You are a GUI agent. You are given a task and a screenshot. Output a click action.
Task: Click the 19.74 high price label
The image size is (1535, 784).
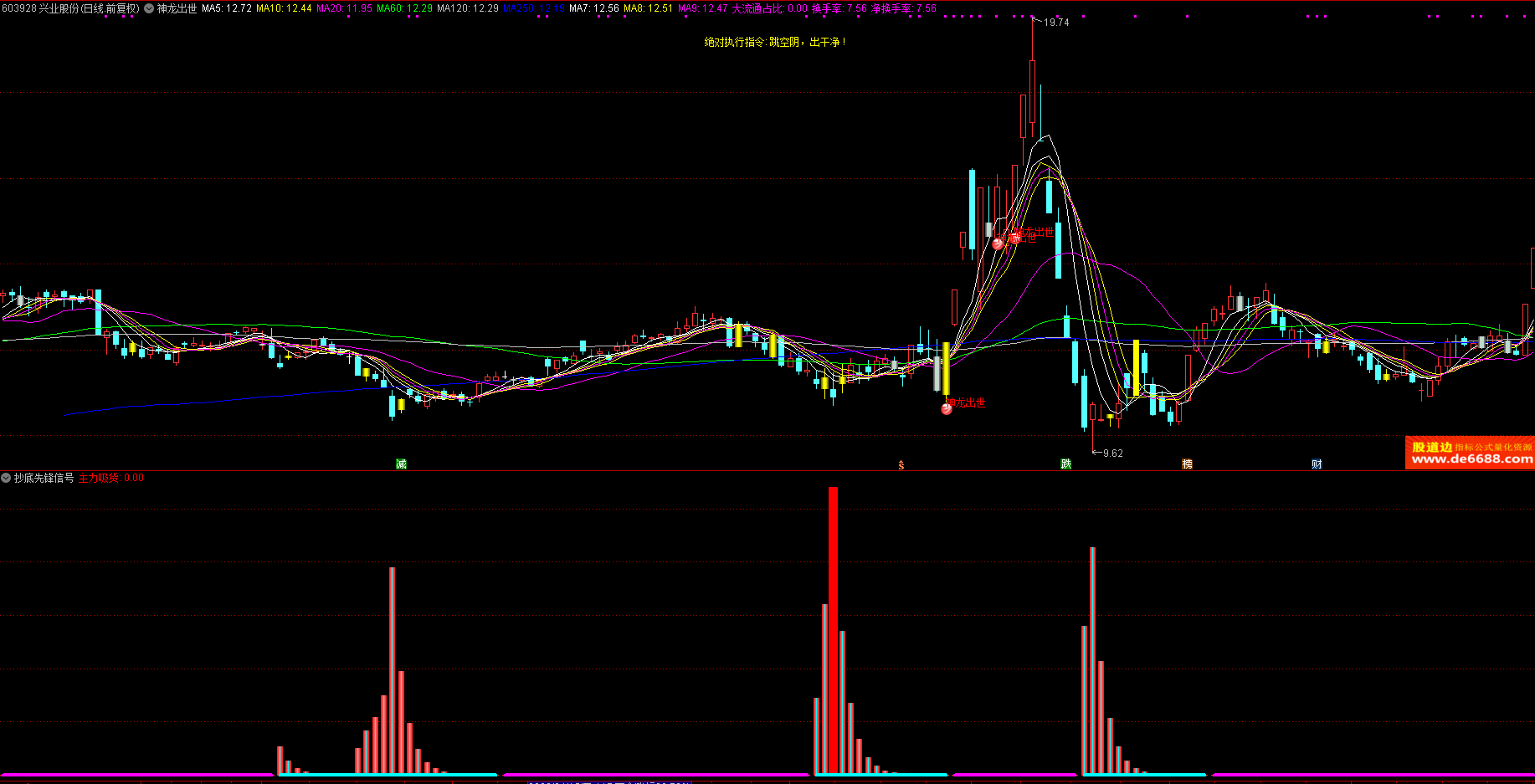click(x=1056, y=23)
